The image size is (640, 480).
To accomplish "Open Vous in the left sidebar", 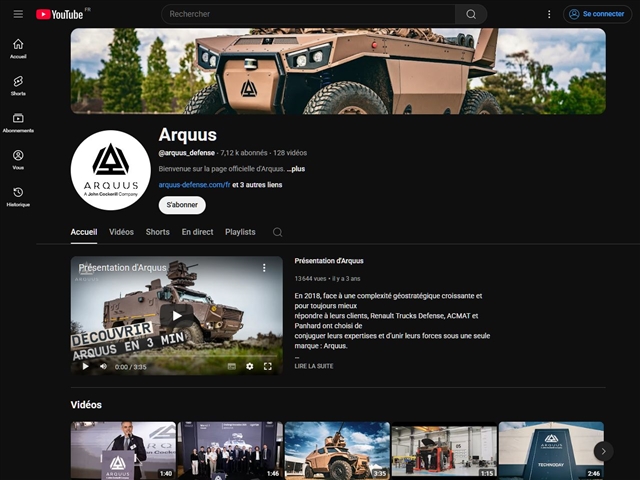I will pyautogui.click(x=18, y=160).
